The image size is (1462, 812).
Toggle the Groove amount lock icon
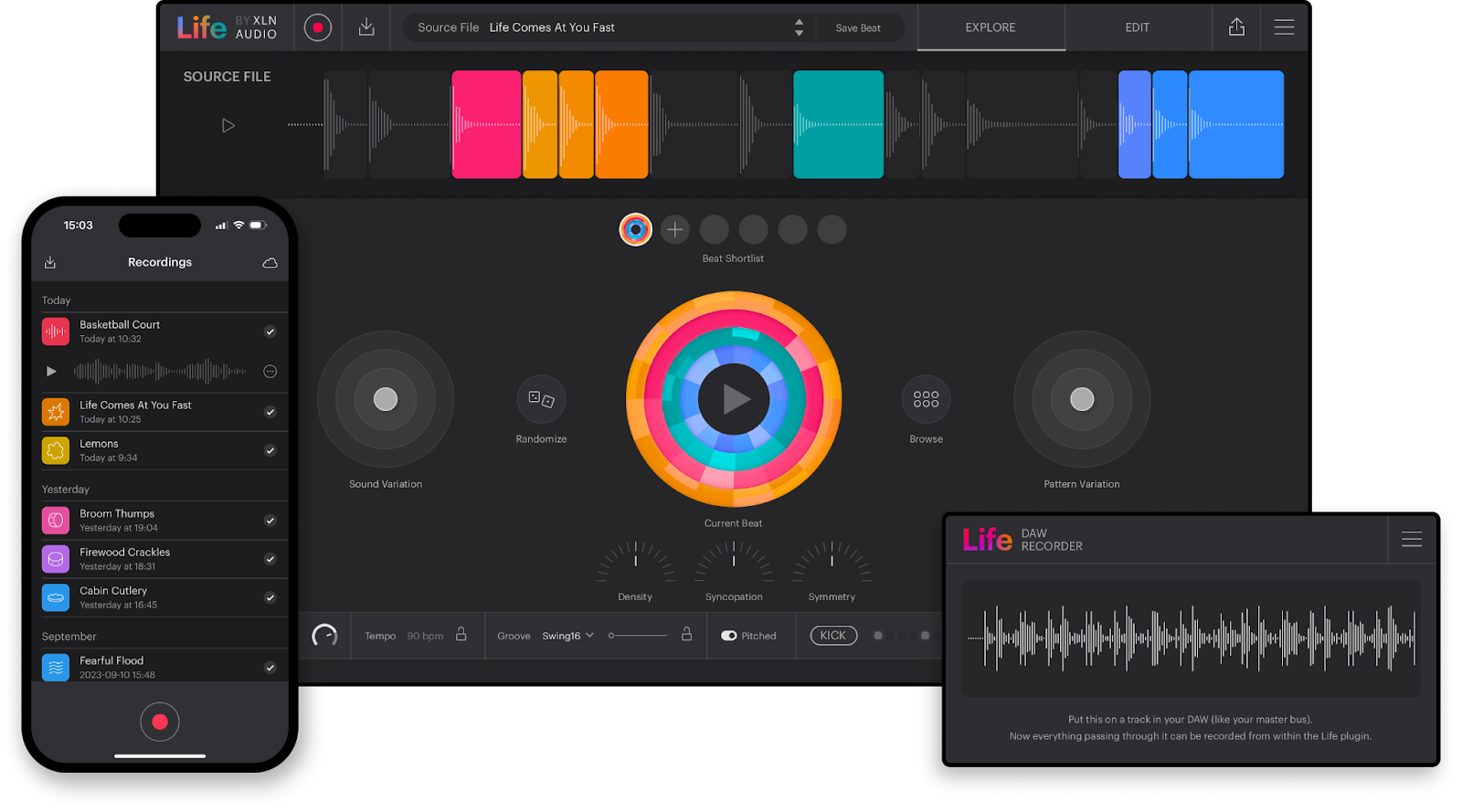coord(686,634)
